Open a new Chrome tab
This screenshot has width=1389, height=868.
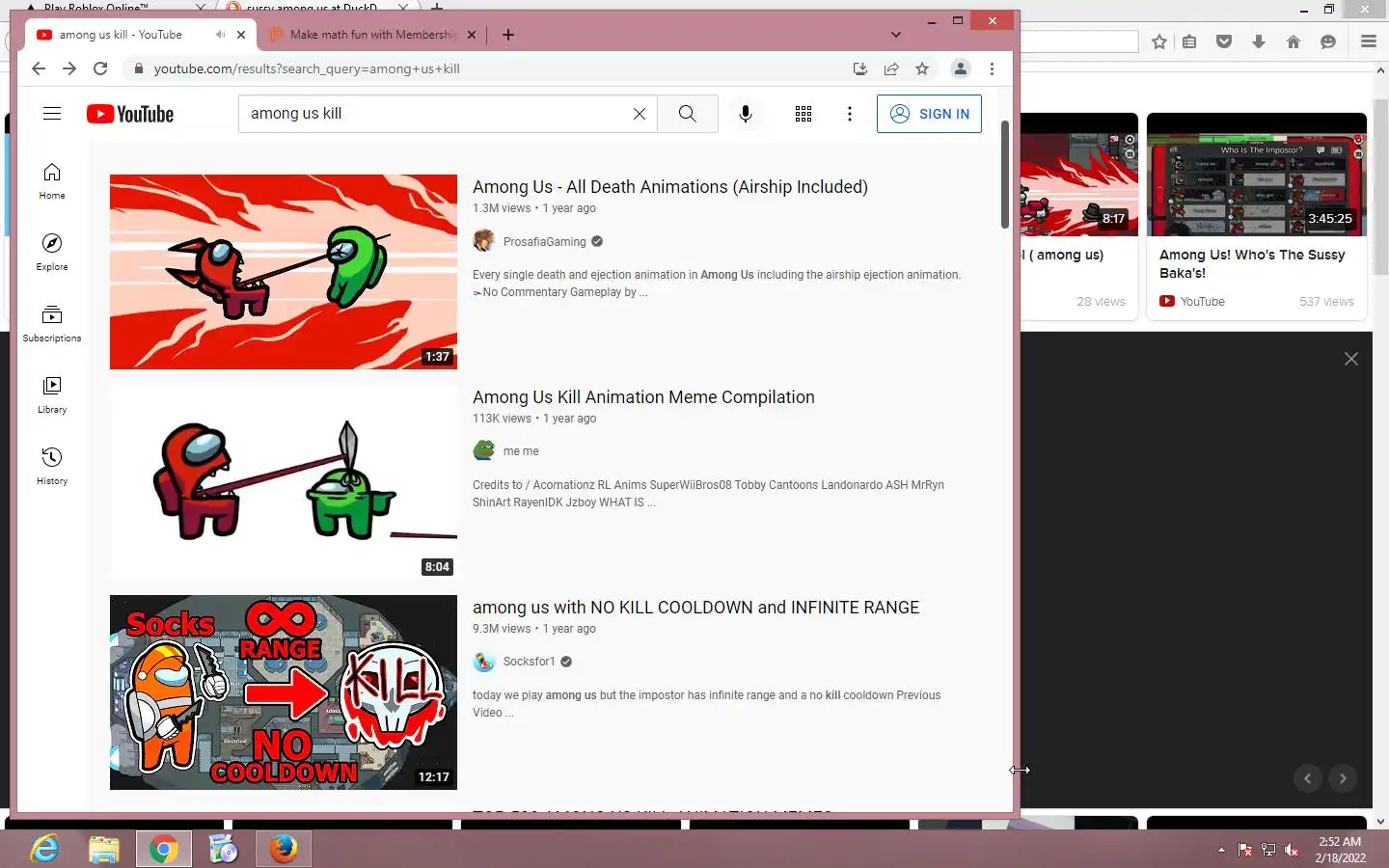pos(508,35)
